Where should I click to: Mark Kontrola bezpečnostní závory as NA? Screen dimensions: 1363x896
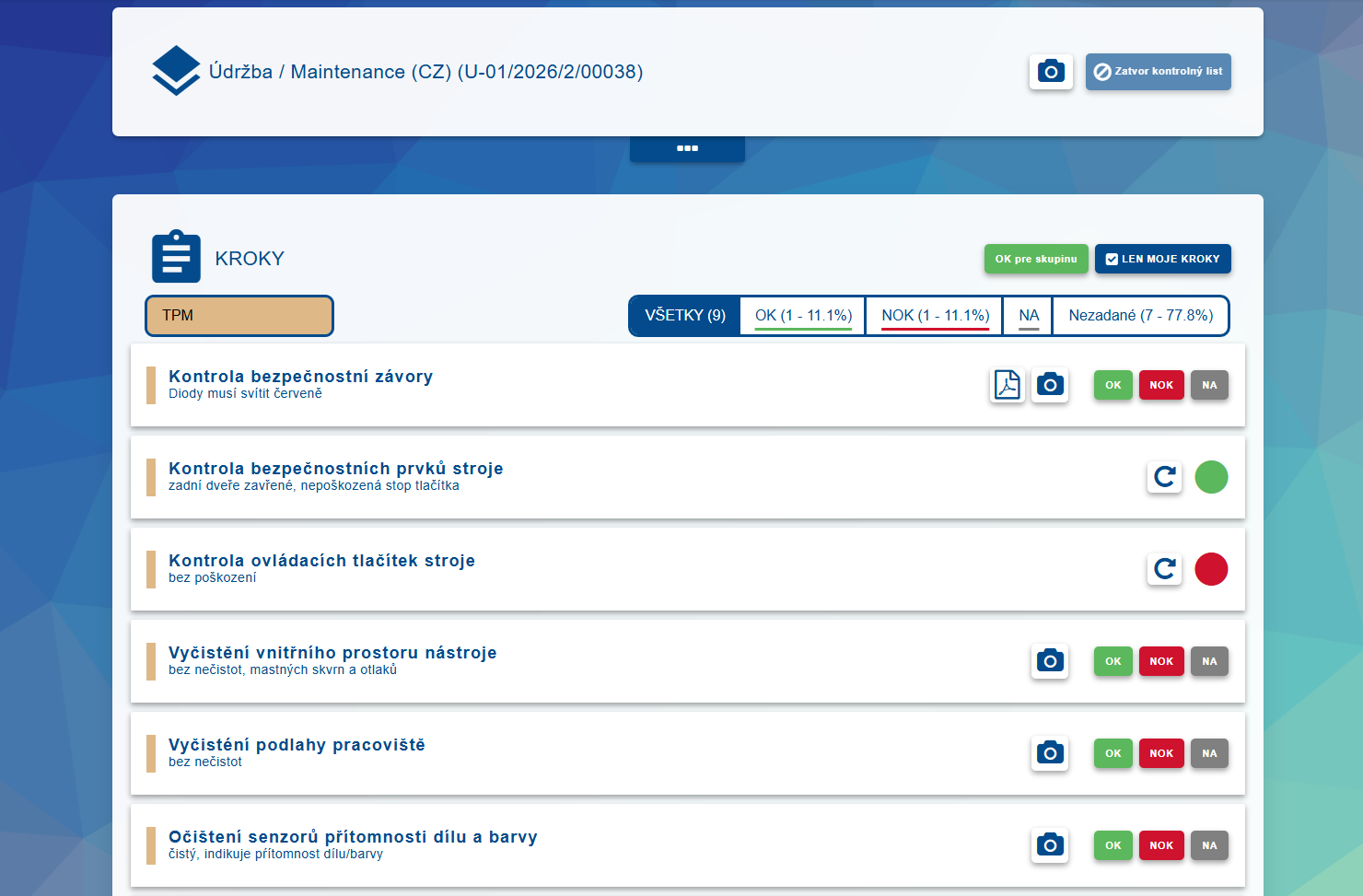[x=1209, y=385]
